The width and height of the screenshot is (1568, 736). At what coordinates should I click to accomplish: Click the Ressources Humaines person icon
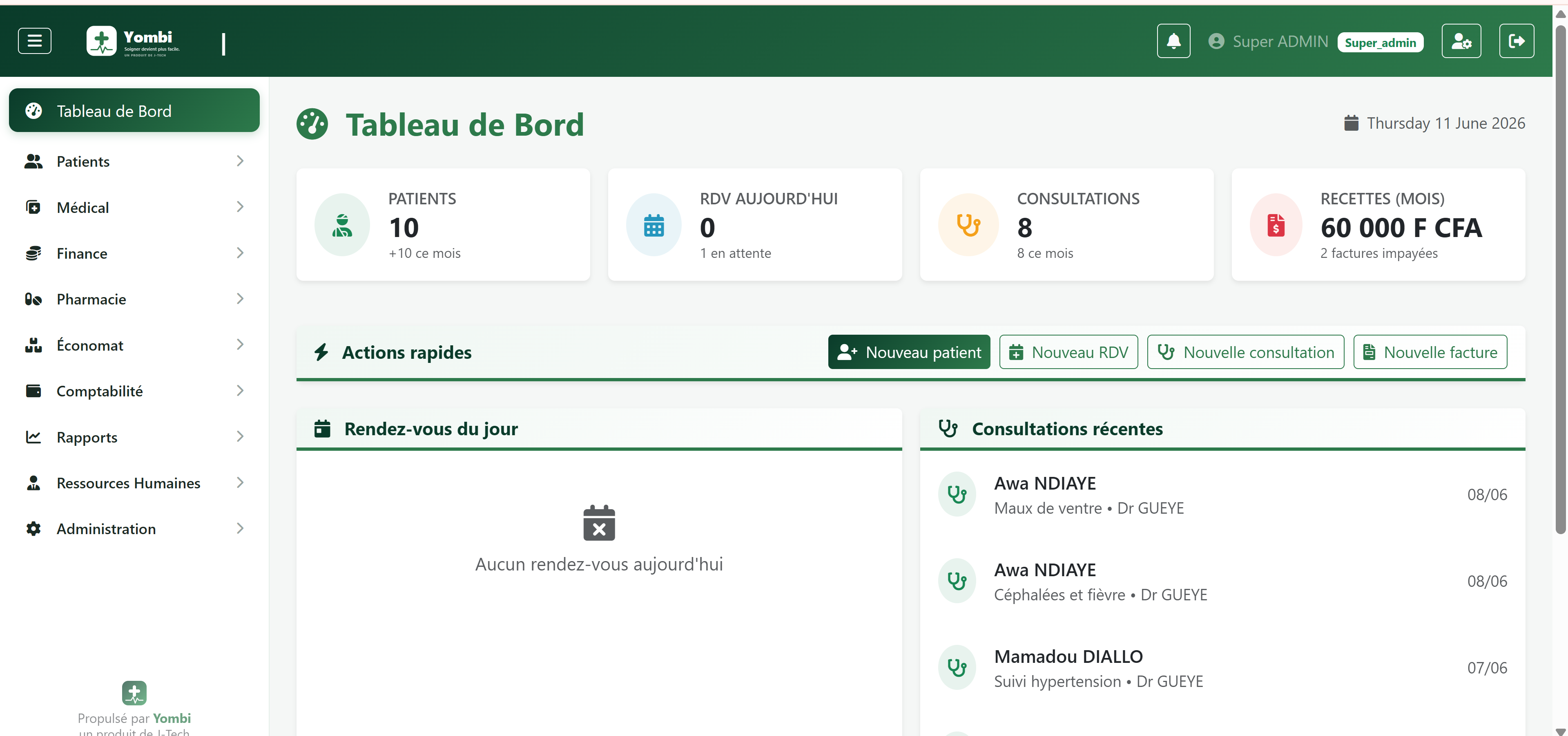pos(33,483)
